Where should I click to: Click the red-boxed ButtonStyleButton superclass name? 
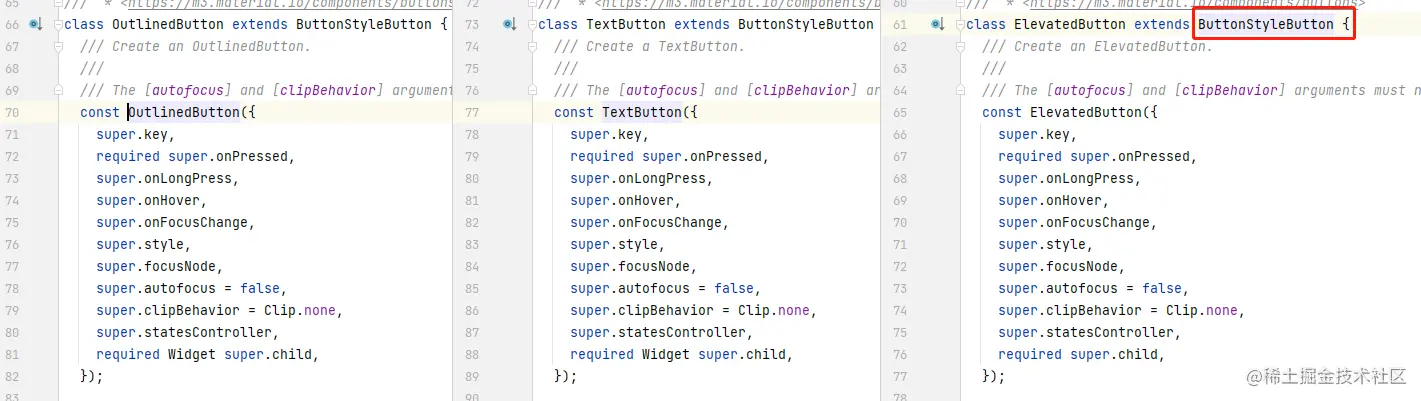[x=1265, y=24]
